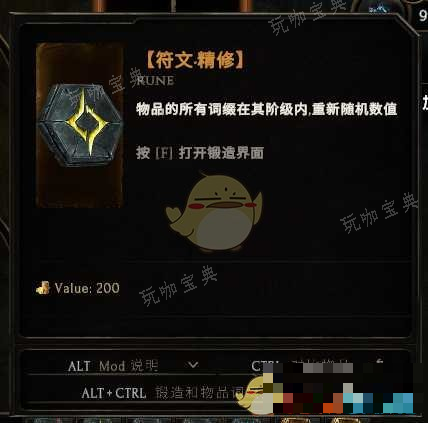The width and height of the screenshot is (428, 423).
Task: Click the brown item portrait background panel
Action: click(80, 125)
